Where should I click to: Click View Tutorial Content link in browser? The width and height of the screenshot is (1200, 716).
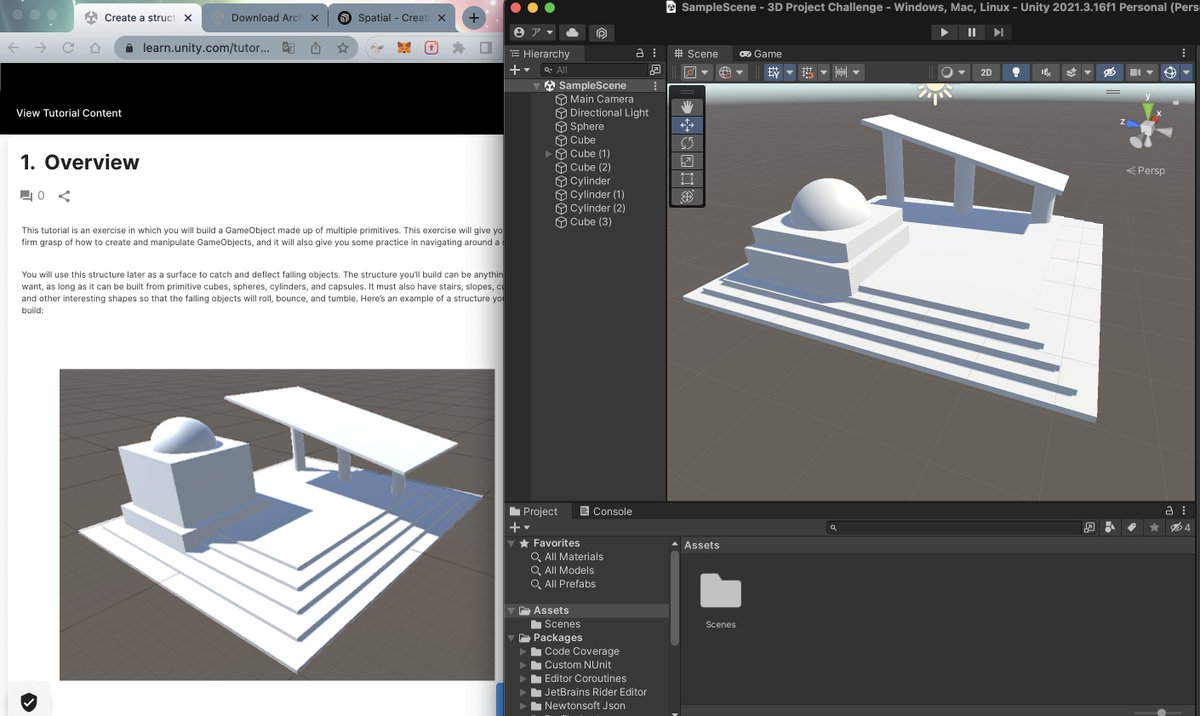[x=69, y=113]
